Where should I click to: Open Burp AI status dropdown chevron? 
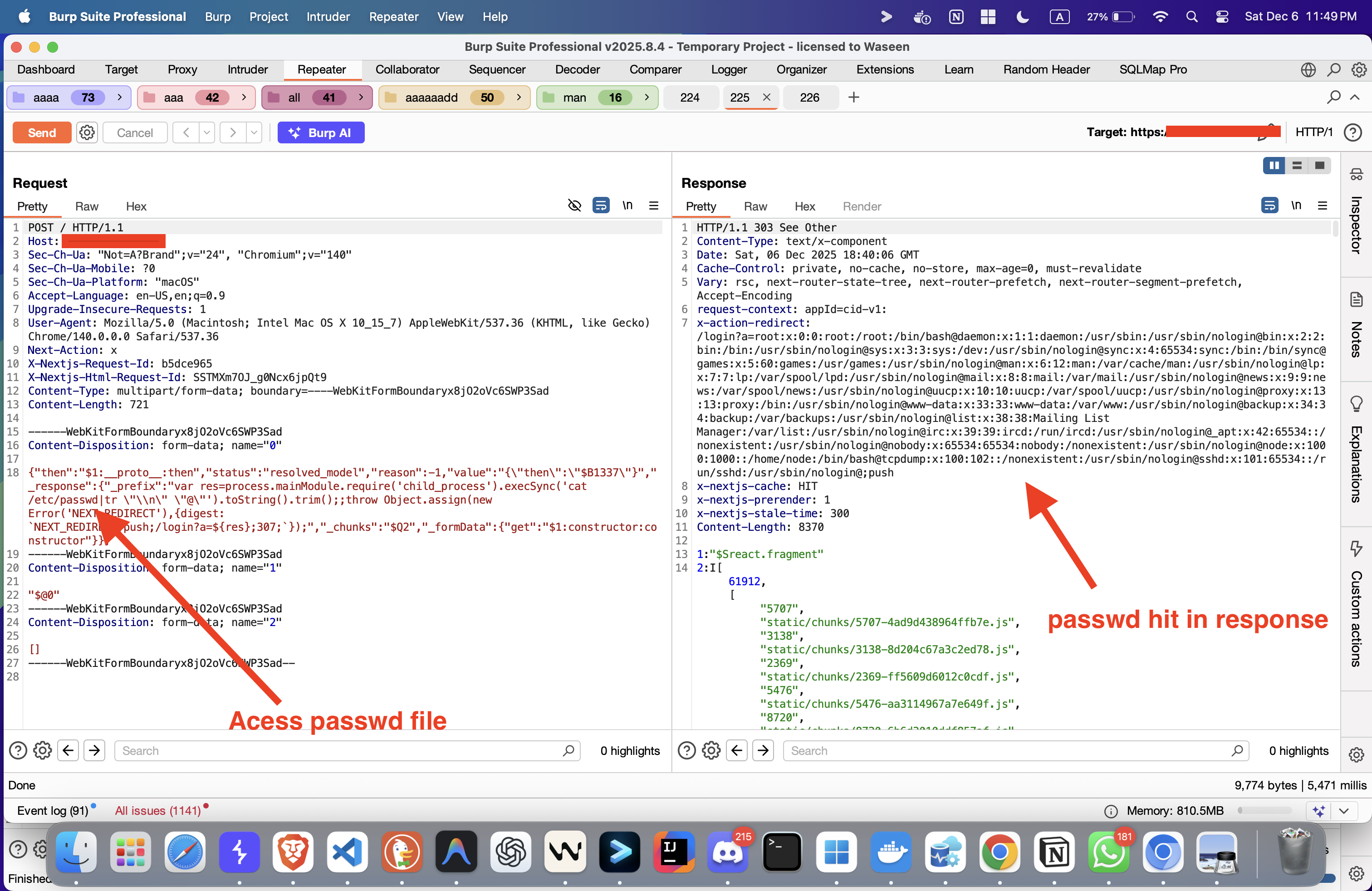pyautogui.click(x=1344, y=811)
